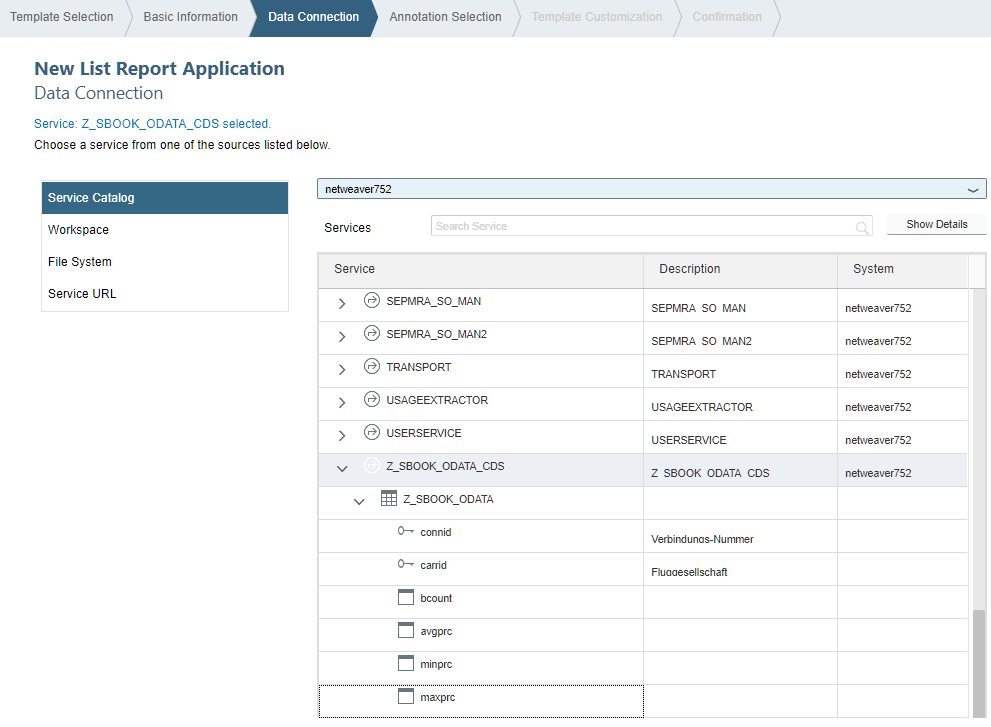Go to the Basic Information wizard step
The height and width of the screenshot is (727, 991).
click(x=190, y=17)
